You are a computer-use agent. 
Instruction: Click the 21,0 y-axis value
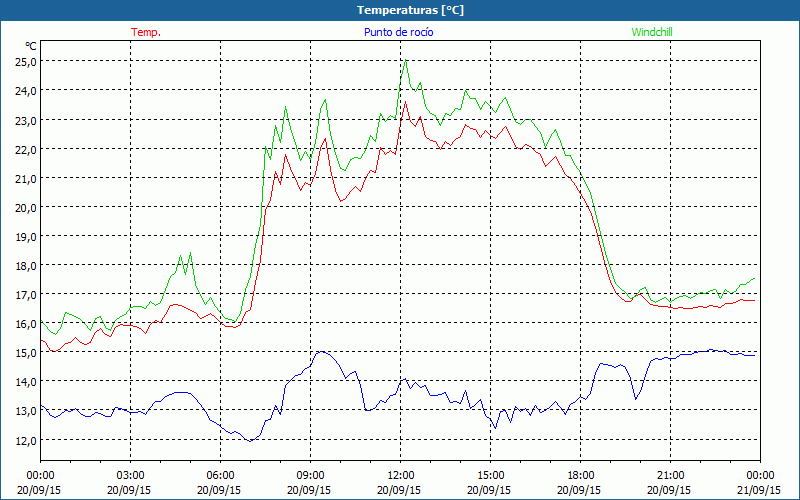[x=26, y=178]
